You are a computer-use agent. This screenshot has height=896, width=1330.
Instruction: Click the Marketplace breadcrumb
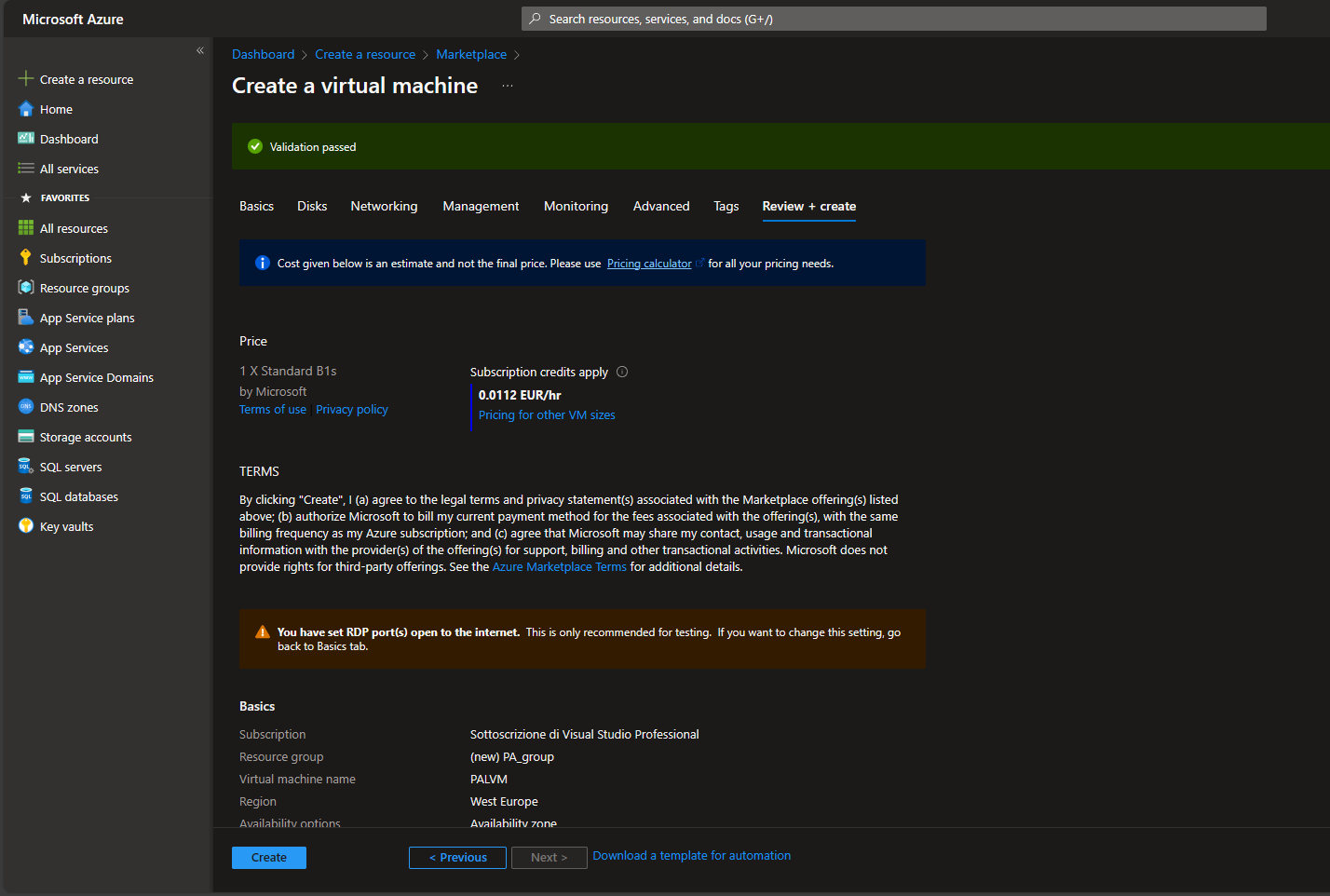[x=471, y=55]
